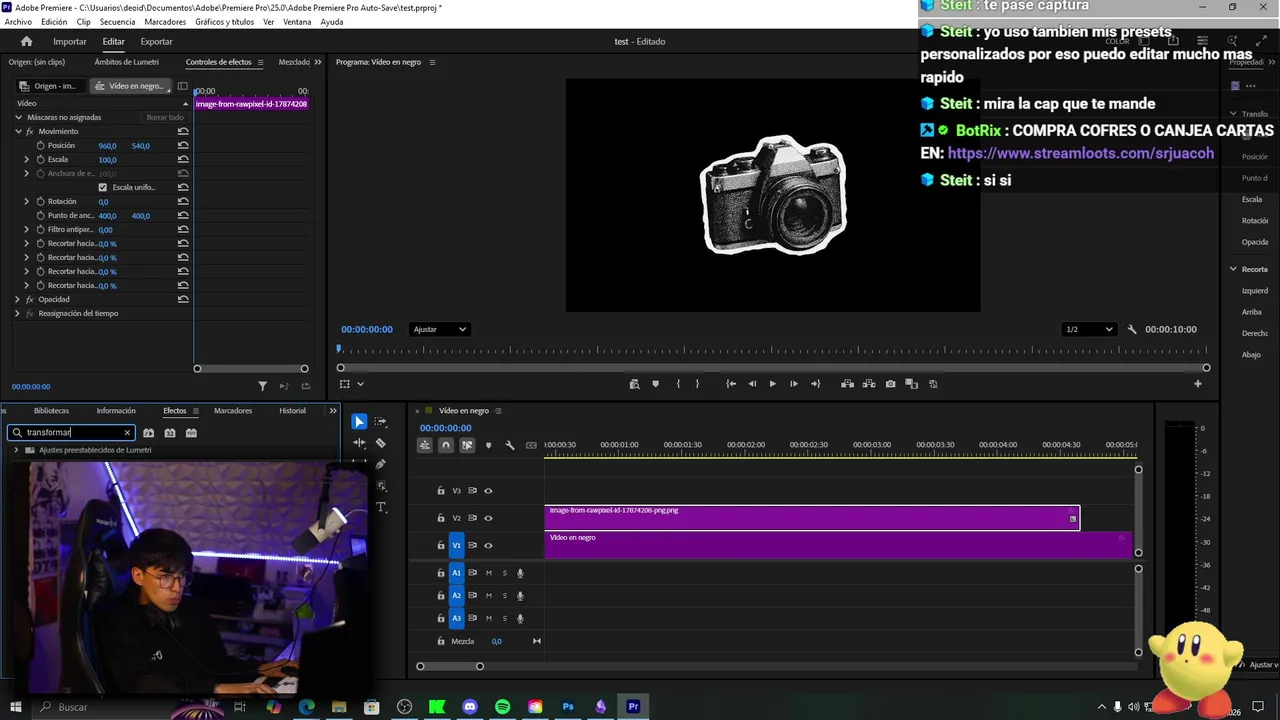1280x720 pixels.
Task: Hide track V3 with eye icon
Action: coord(488,491)
